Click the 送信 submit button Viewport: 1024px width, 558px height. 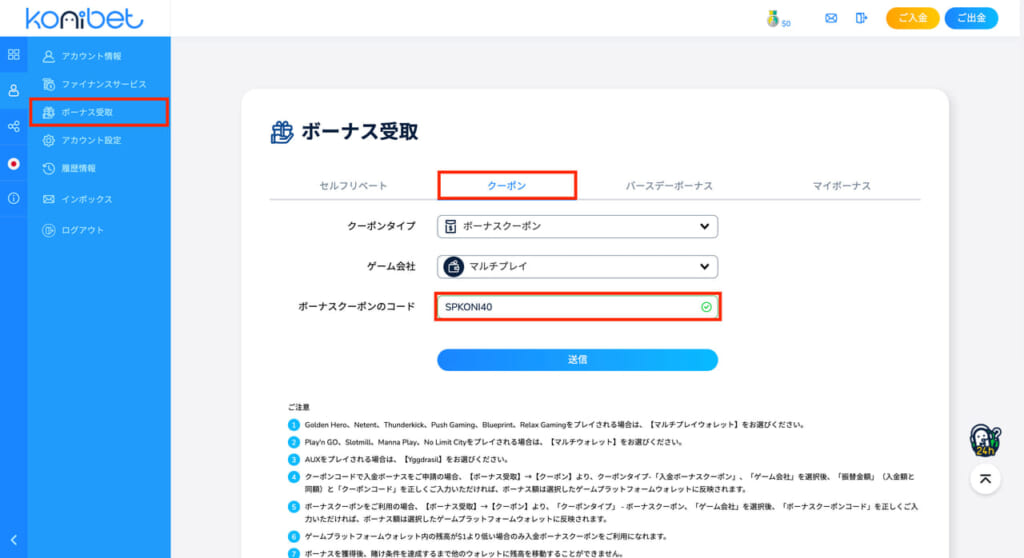coord(577,360)
